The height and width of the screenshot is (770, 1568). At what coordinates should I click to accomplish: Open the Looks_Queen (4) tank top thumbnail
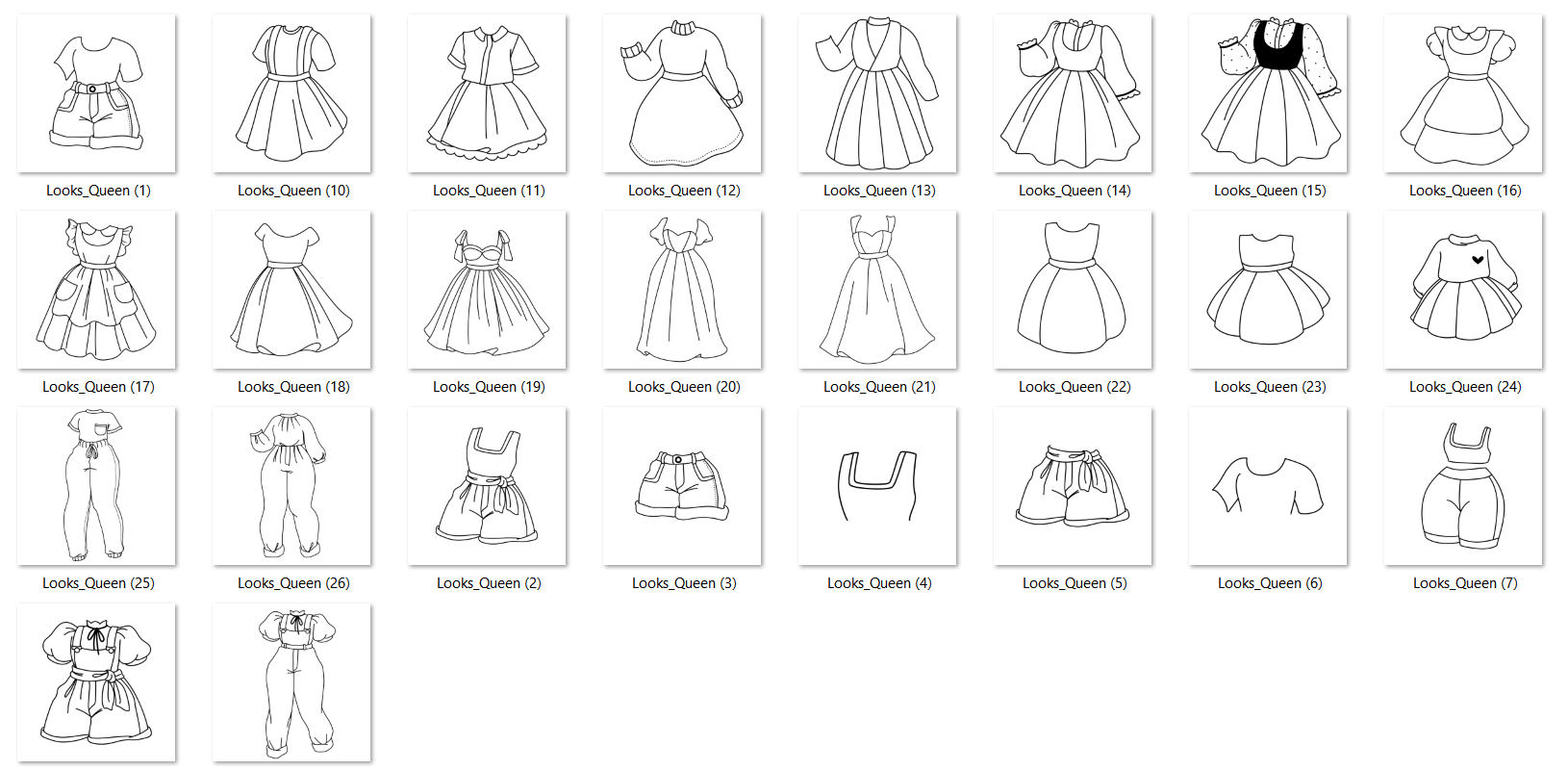(x=877, y=486)
